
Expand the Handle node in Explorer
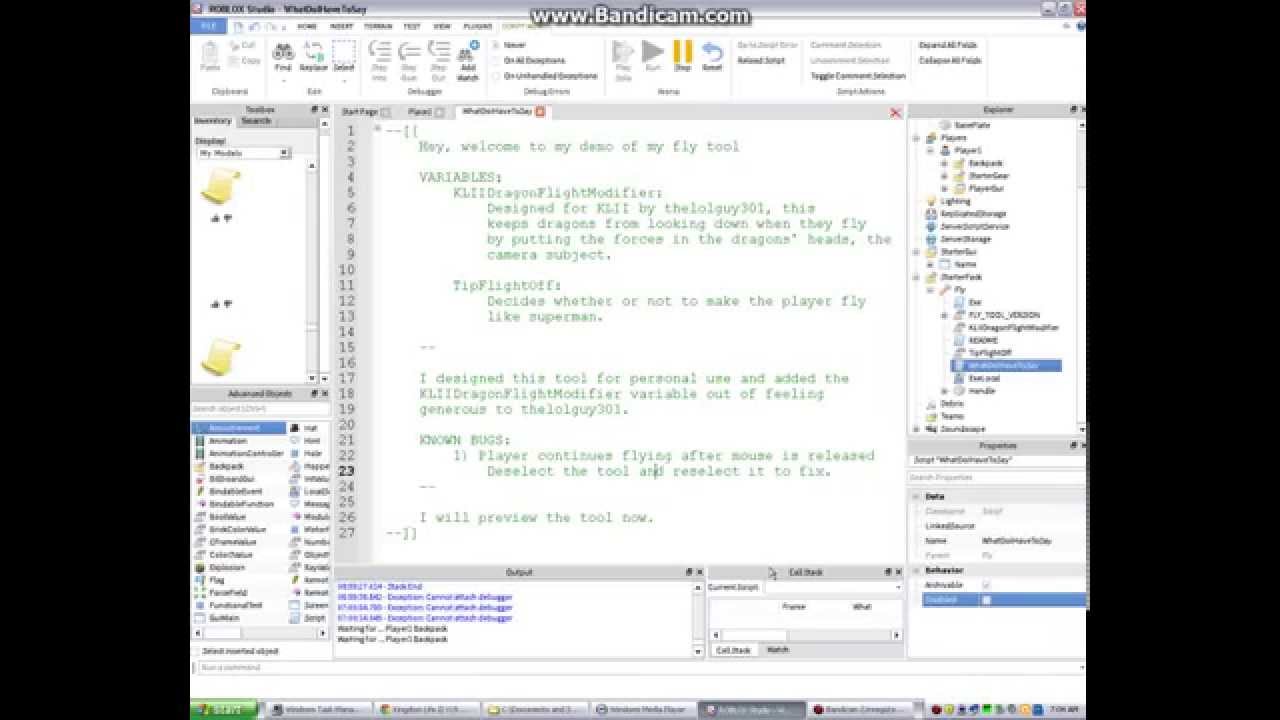pos(945,391)
